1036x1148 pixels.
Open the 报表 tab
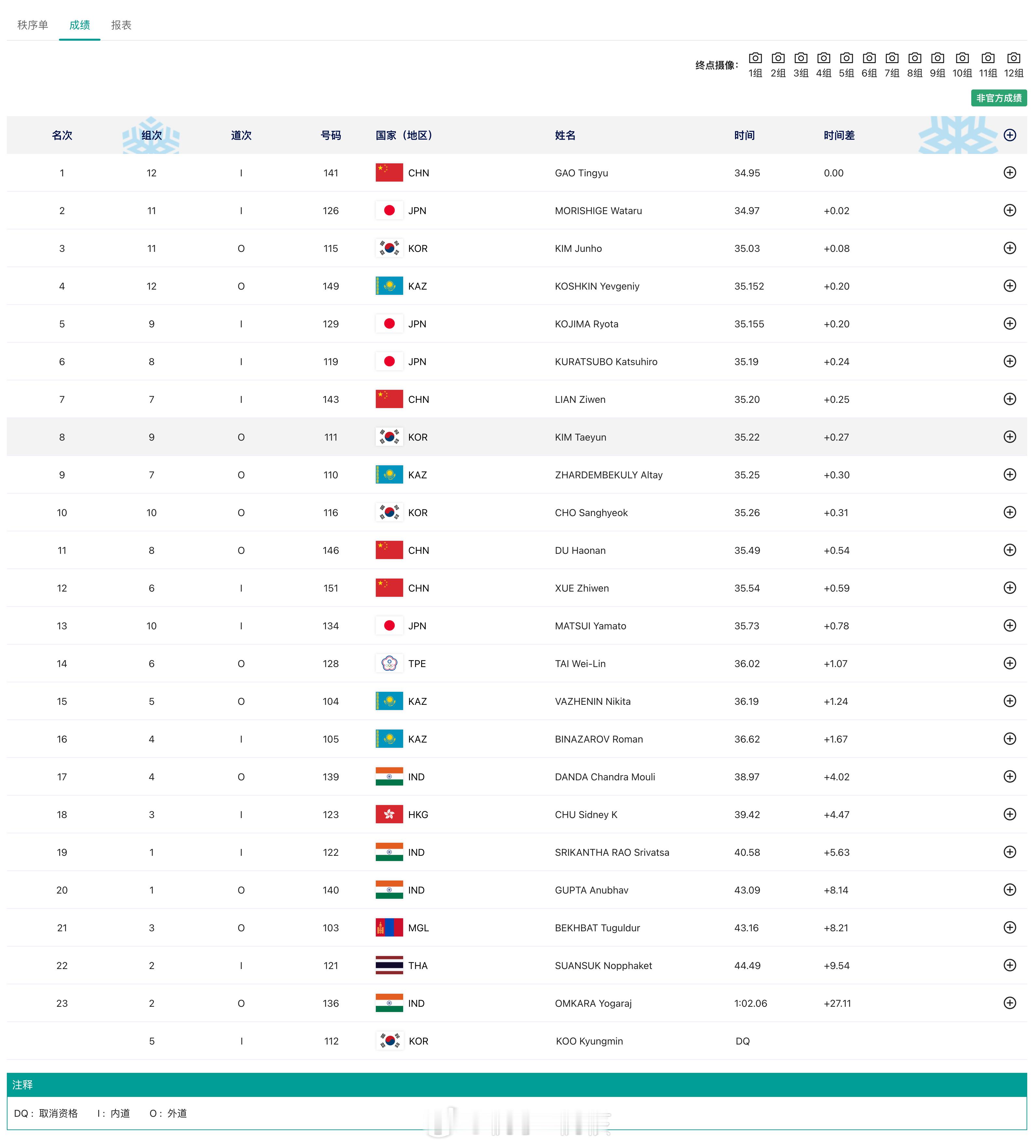(121, 25)
